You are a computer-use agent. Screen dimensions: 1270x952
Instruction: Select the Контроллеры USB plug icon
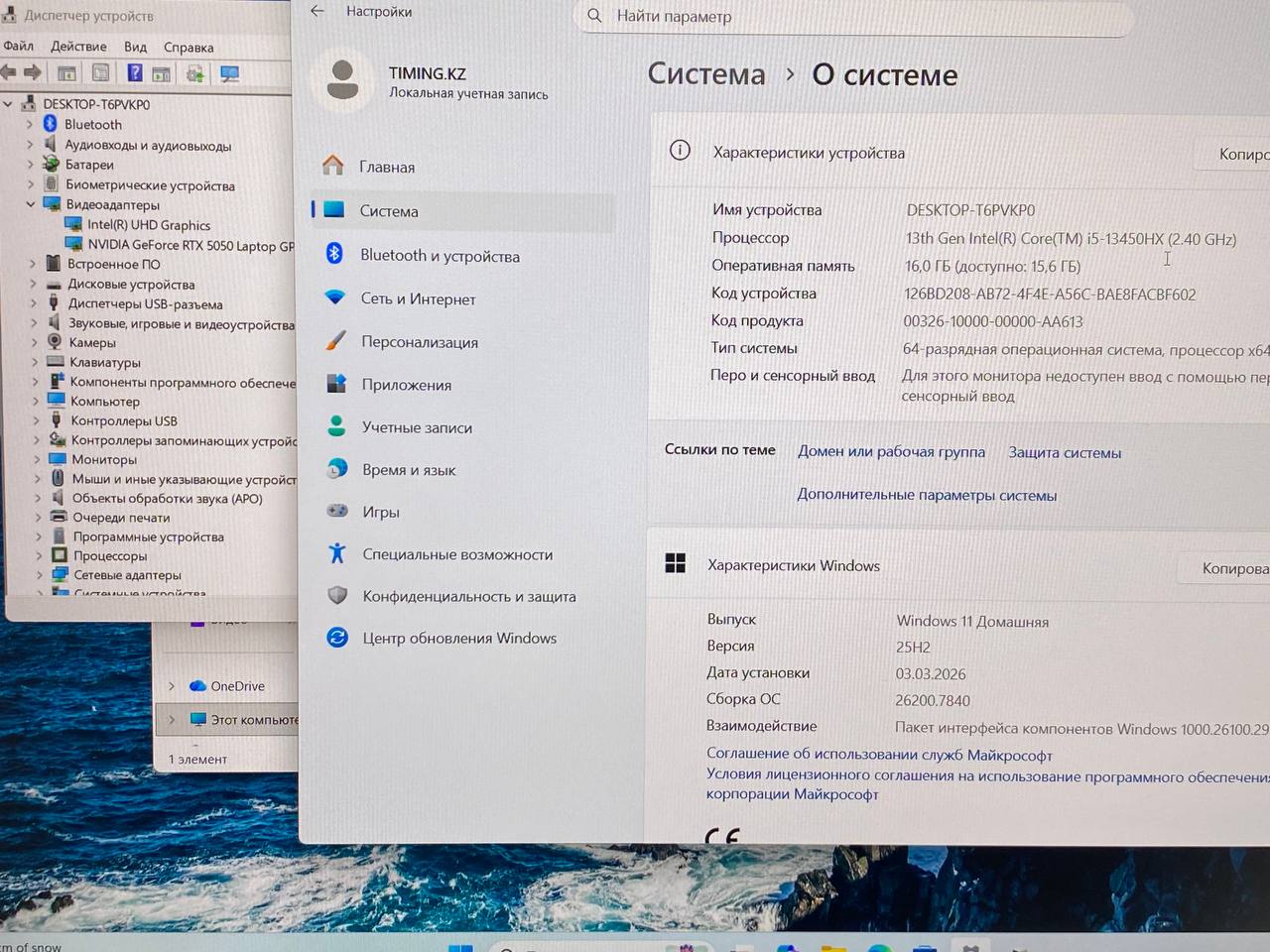click(57, 420)
